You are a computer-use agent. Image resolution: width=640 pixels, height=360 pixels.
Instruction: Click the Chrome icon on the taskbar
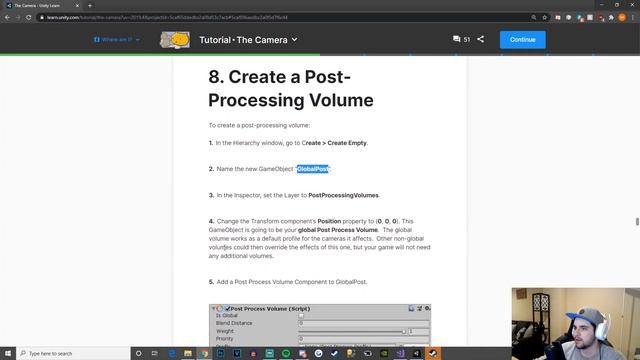point(204,353)
